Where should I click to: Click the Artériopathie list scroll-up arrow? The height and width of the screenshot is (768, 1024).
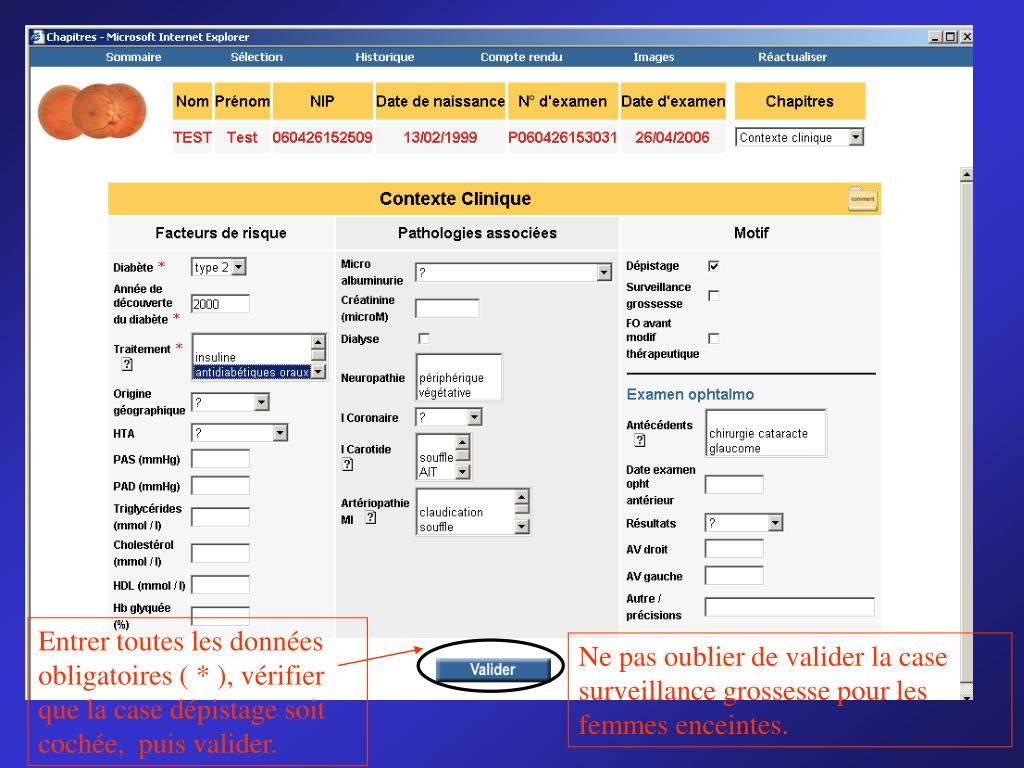521,496
